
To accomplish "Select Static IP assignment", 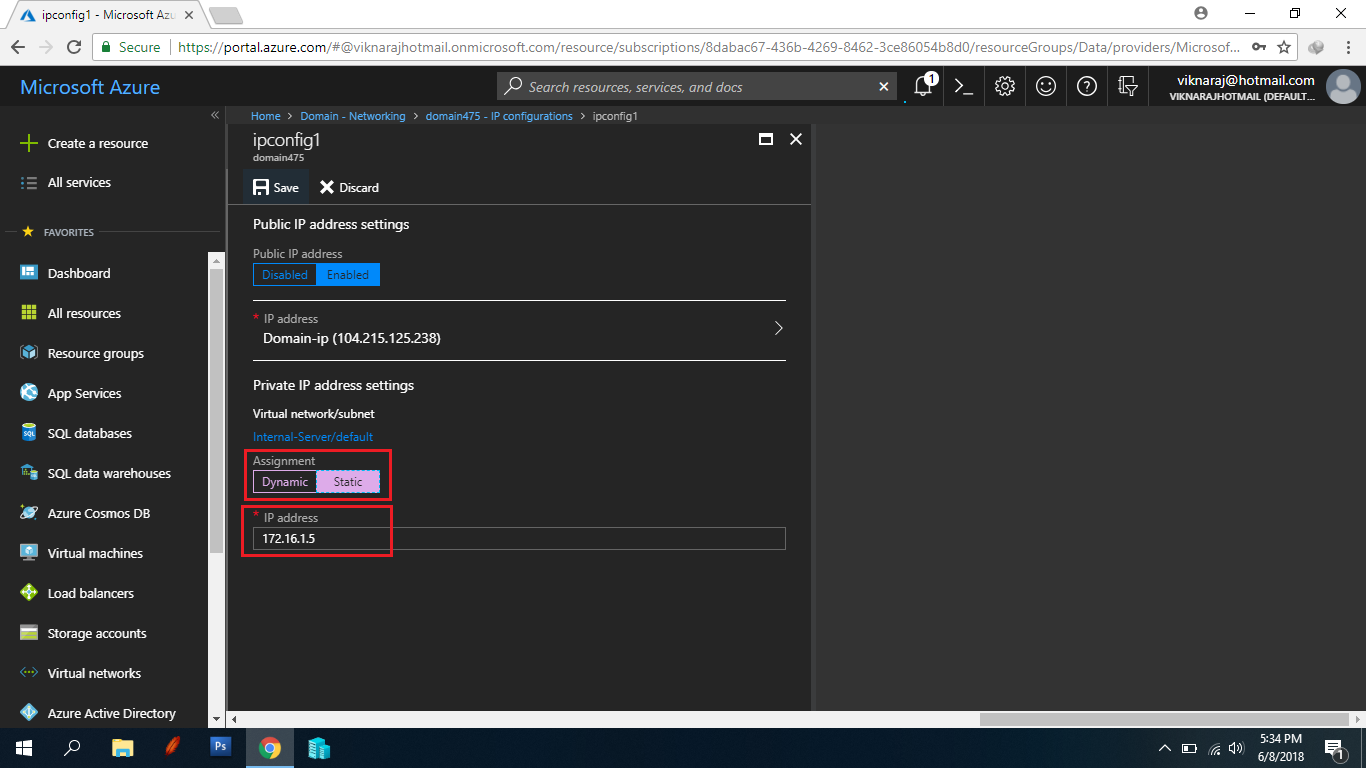I will click(x=348, y=481).
